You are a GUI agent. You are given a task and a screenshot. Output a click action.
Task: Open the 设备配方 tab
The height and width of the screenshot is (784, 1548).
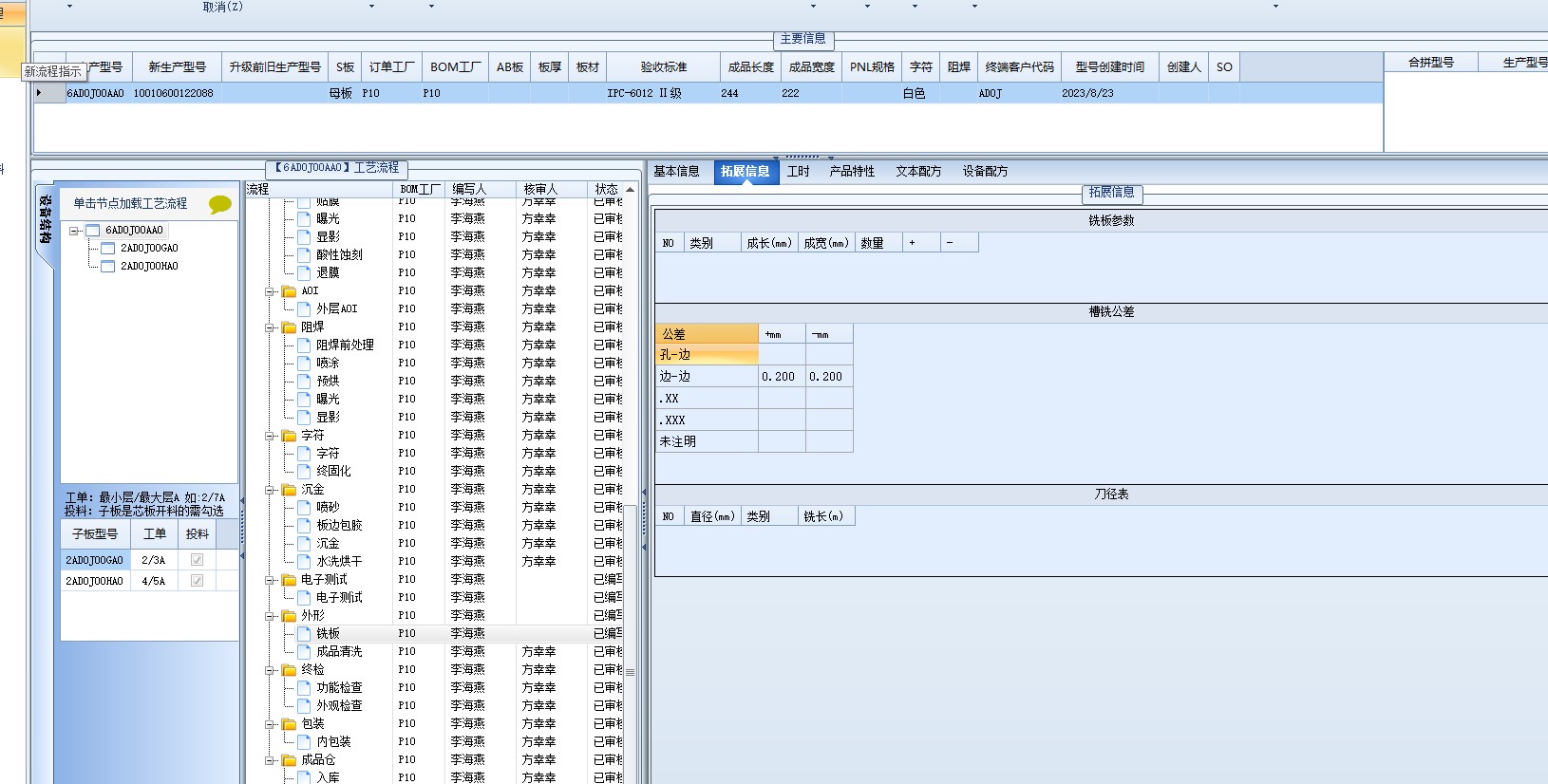click(x=985, y=172)
